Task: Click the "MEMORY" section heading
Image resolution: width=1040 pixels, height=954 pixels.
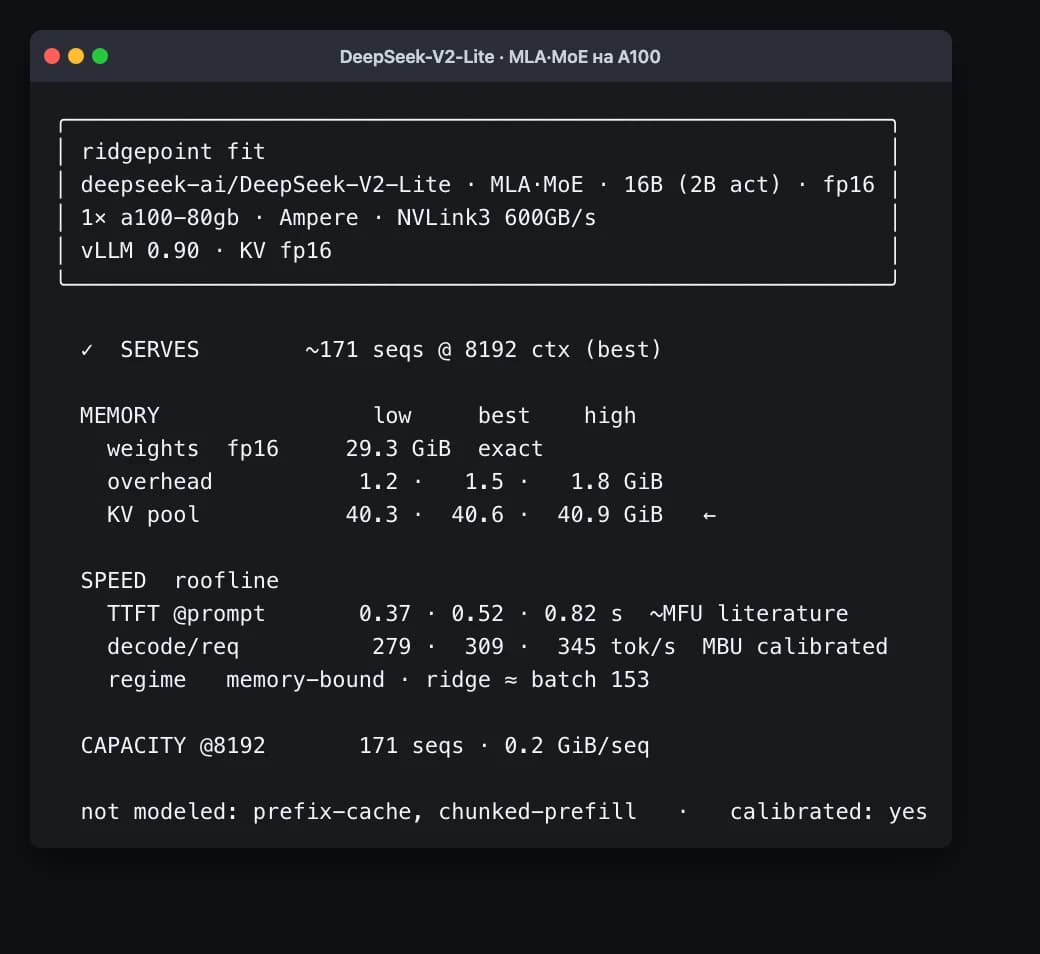Action: pos(120,416)
